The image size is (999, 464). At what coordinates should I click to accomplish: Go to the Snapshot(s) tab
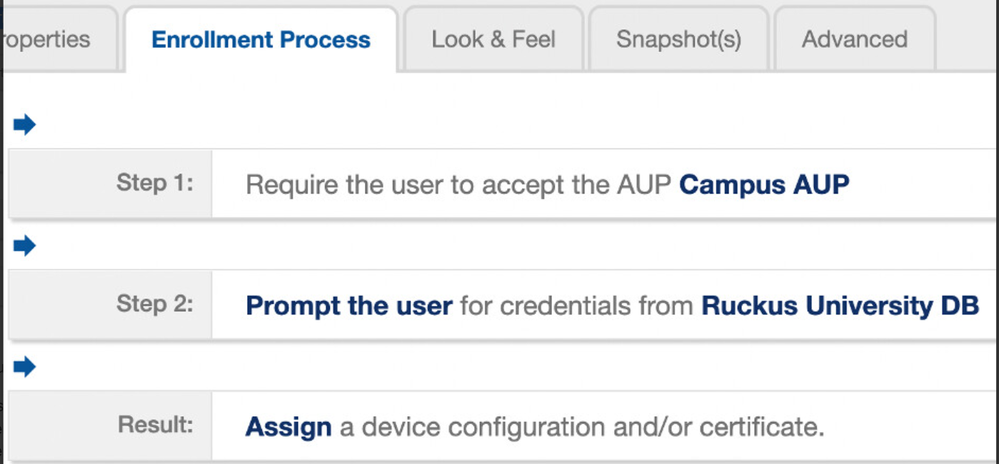point(678,40)
